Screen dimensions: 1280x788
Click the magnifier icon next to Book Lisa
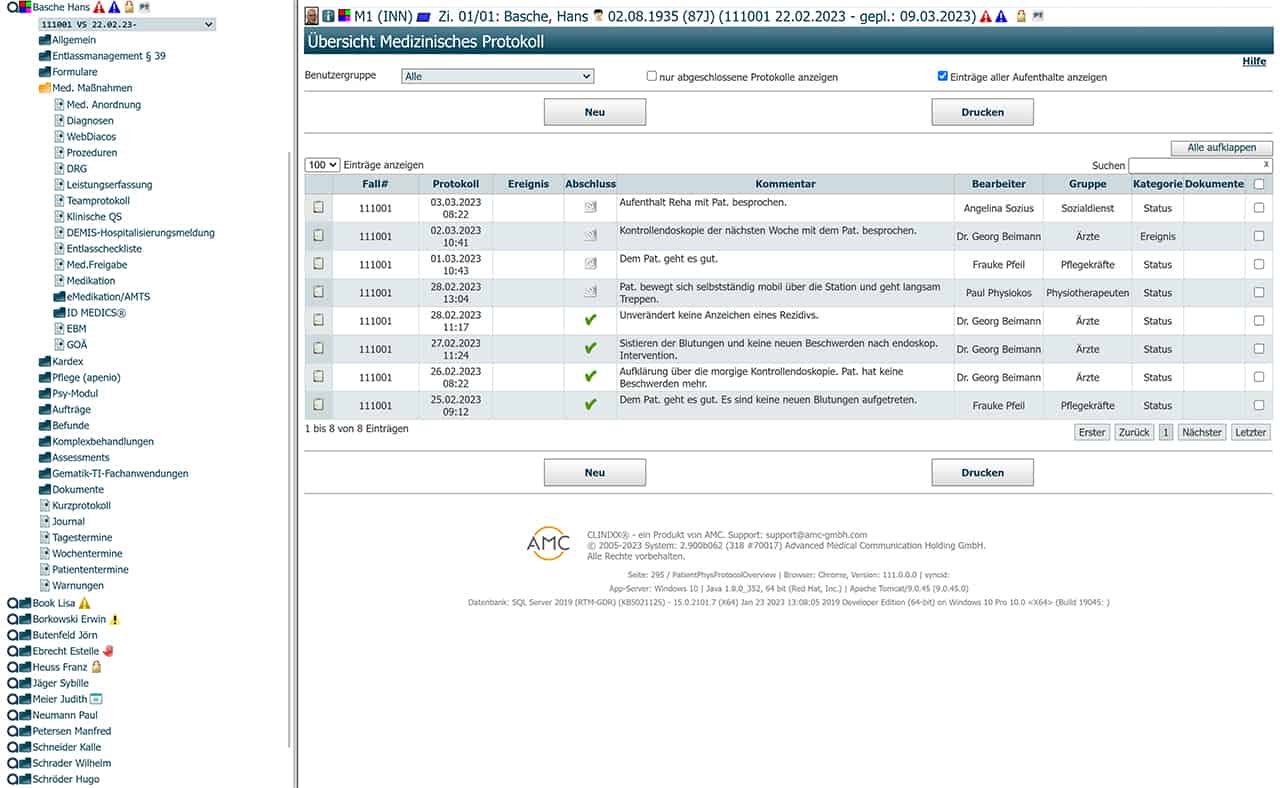pyautogui.click(x=12, y=603)
